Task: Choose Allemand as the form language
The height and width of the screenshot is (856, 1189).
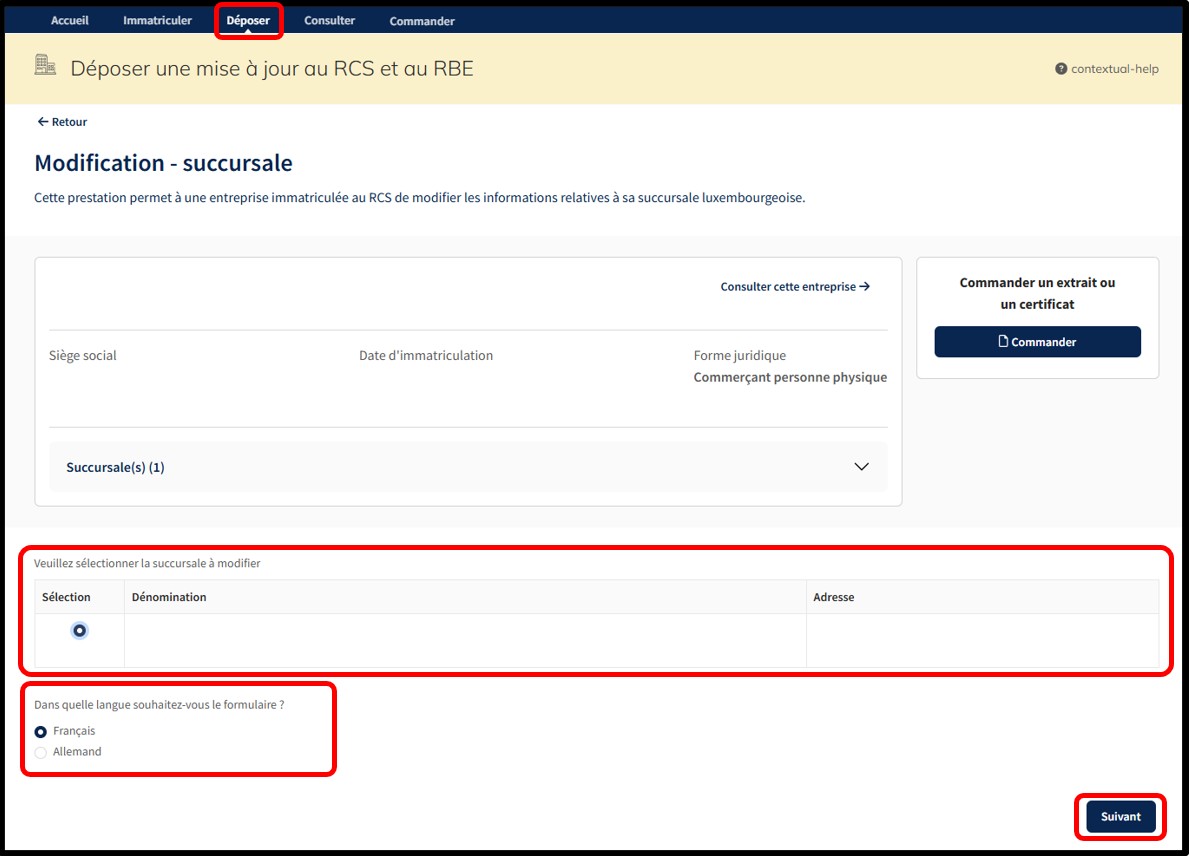Action: [41, 752]
